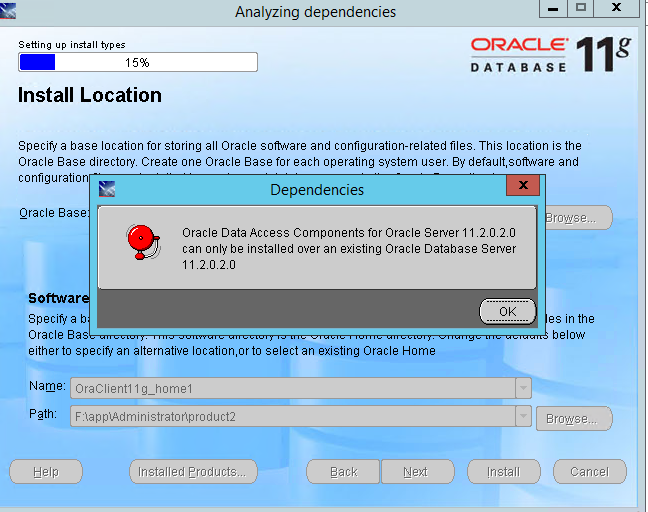Click the installer window title bar icon

click(8, 11)
